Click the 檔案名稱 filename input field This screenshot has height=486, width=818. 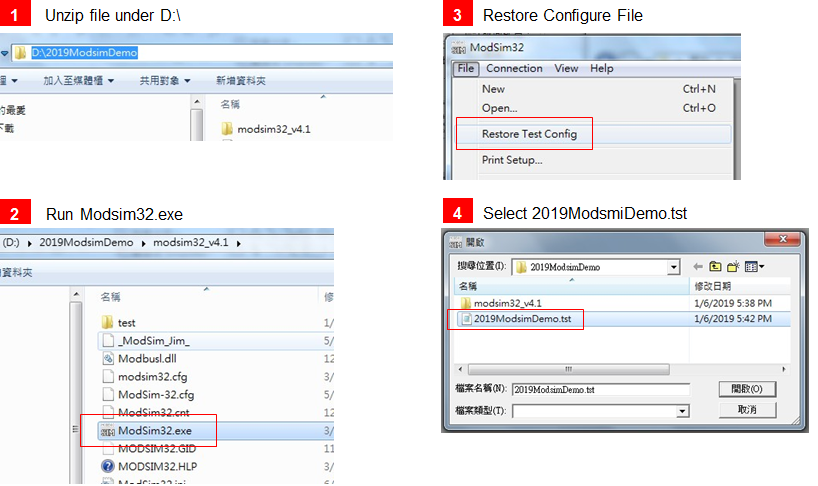[601, 390]
